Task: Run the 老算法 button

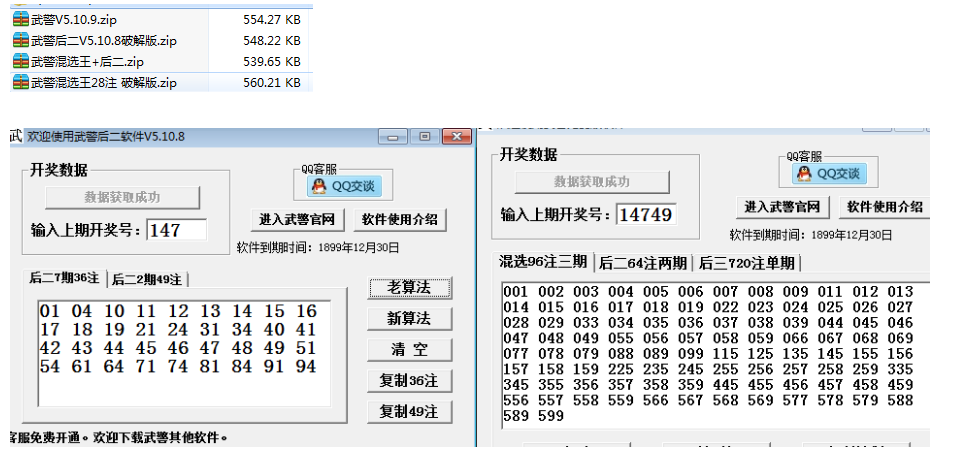Action: [409, 288]
